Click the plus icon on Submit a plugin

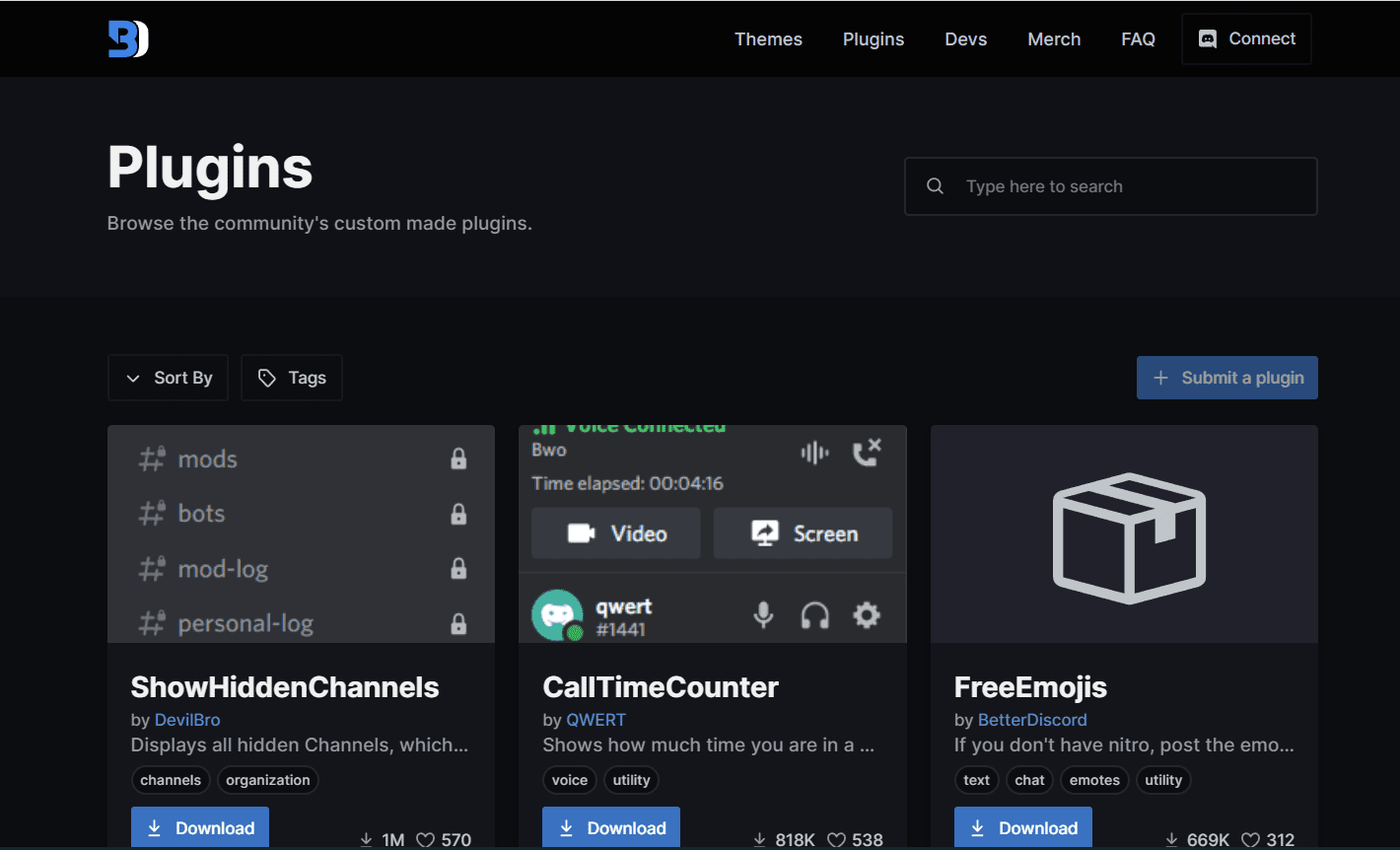pos(1161,378)
